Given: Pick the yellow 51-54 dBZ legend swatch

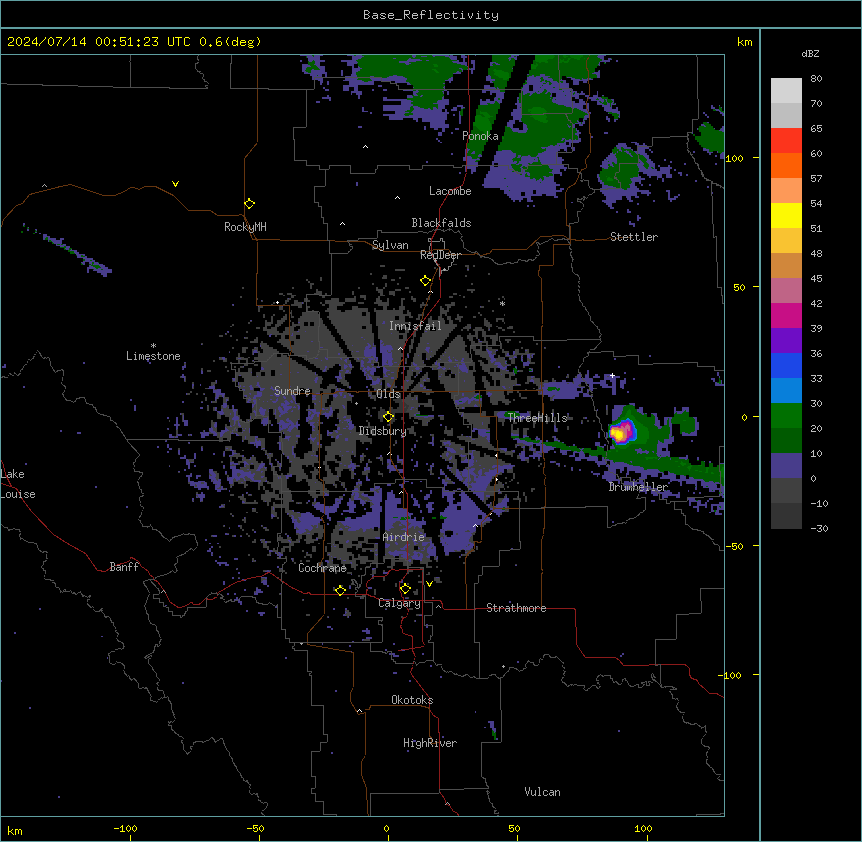Looking at the screenshot, I should click(786, 215).
